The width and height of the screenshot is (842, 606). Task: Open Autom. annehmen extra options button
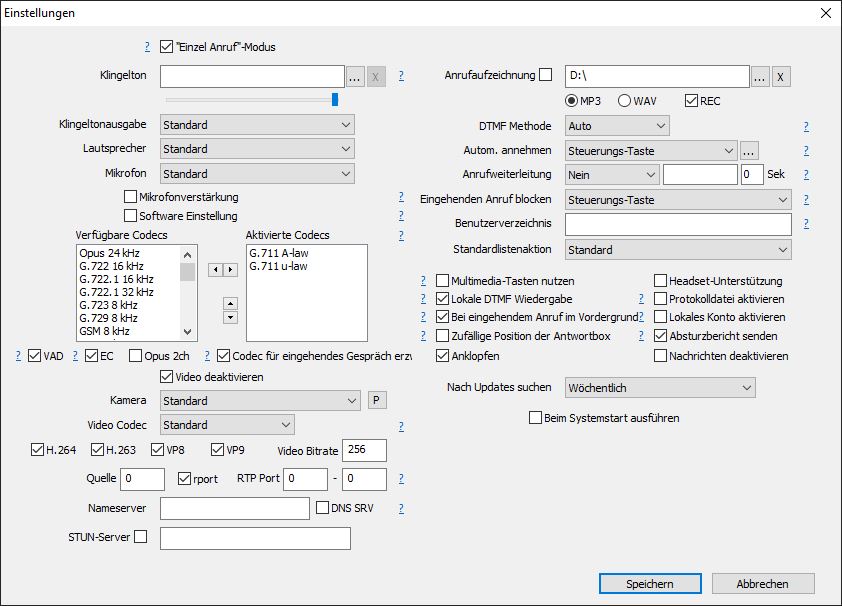click(x=749, y=151)
